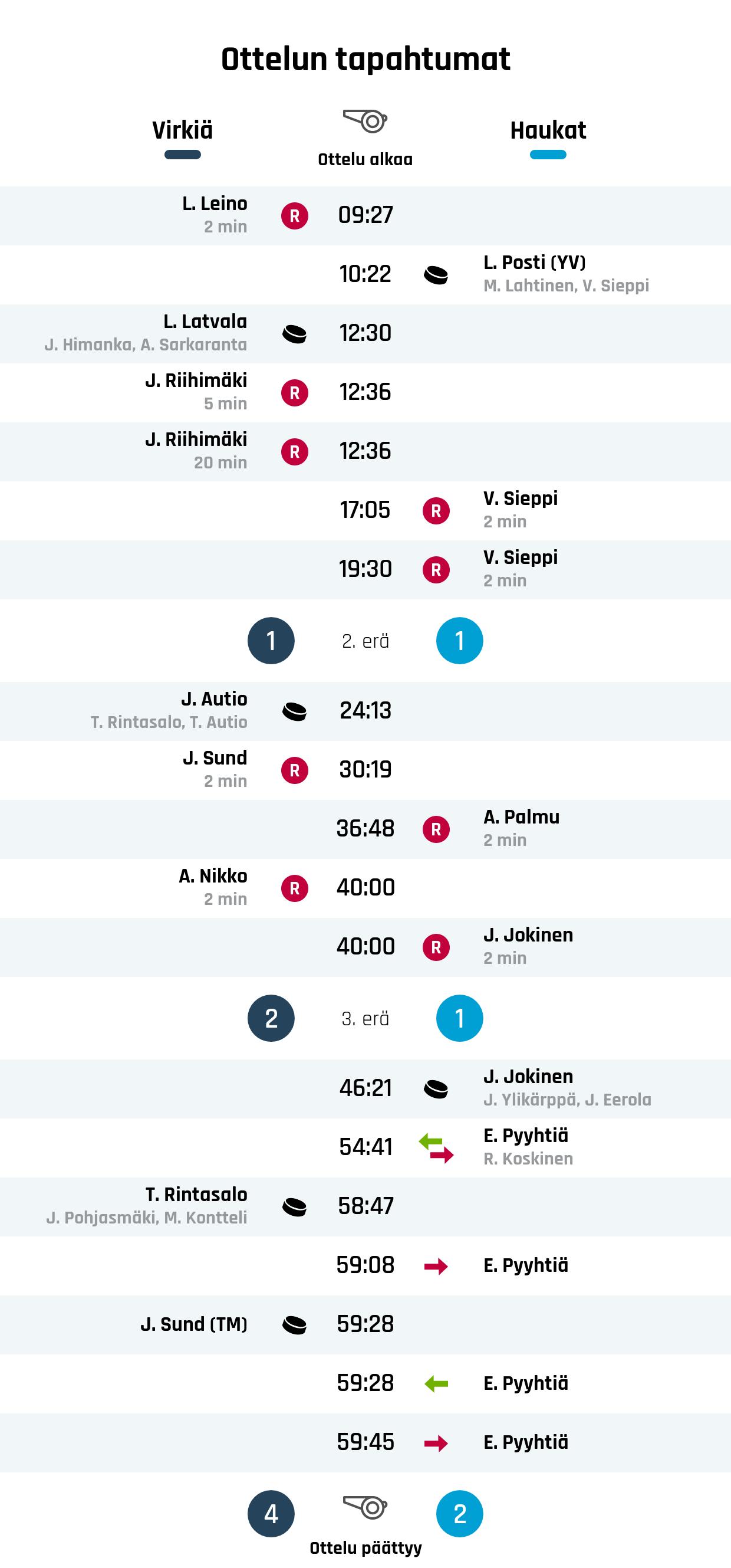731x1568 pixels.
Task: Click the green arrow at 59:28
Action: (x=436, y=1384)
